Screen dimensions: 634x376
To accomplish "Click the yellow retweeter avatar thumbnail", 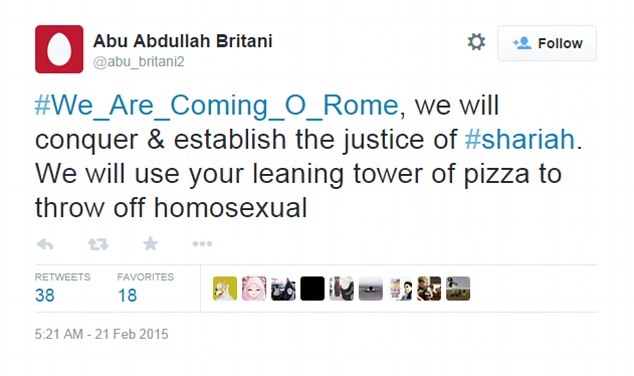I will [225, 288].
